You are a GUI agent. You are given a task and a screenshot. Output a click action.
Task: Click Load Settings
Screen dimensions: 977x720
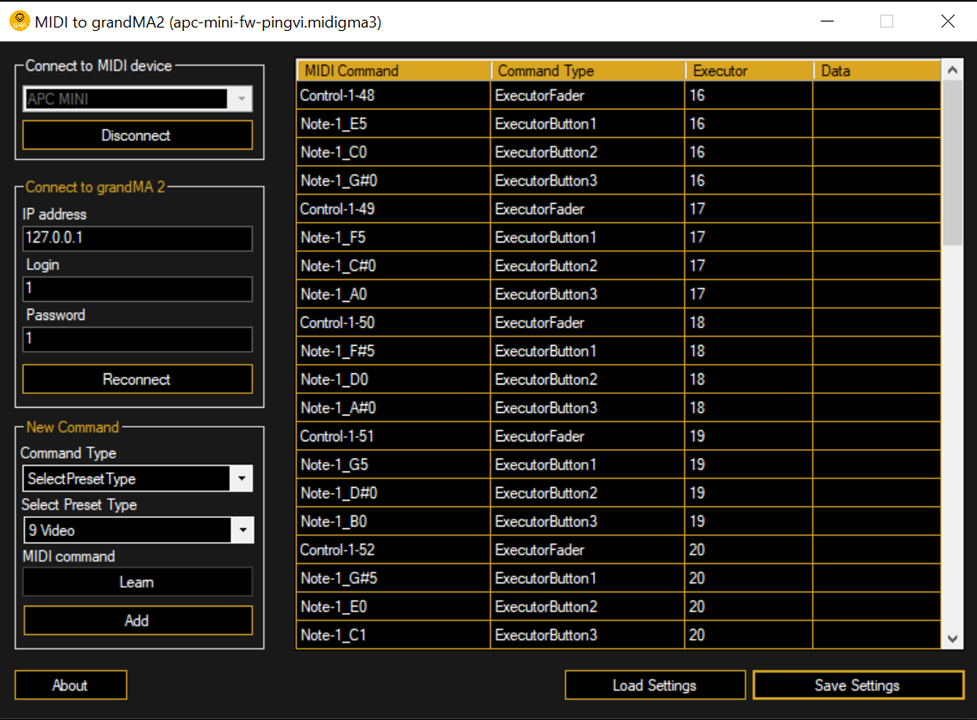click(x=654, y=685)
